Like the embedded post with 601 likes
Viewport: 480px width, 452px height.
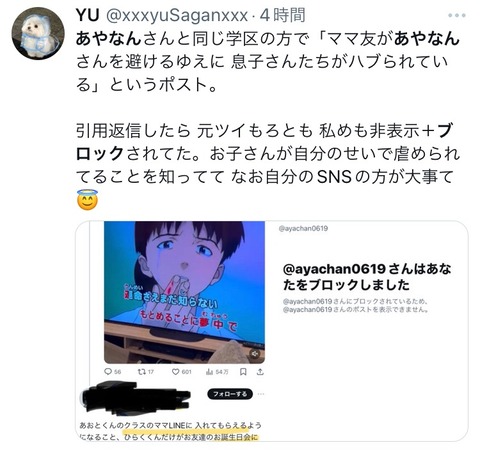click(175, 371)
